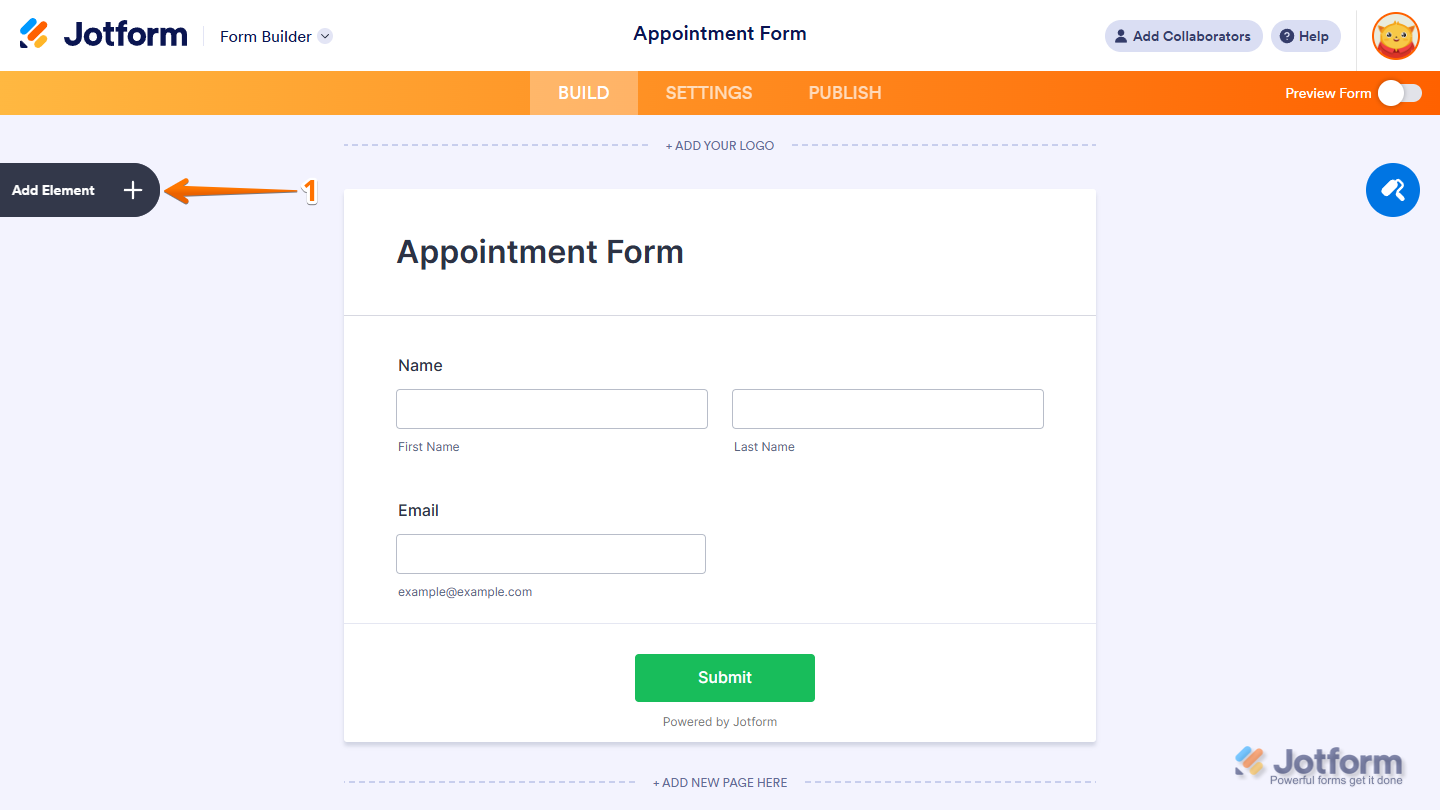Click the First Name input field
Viewport: 1440px width, 810px height.
coord(551,408)
